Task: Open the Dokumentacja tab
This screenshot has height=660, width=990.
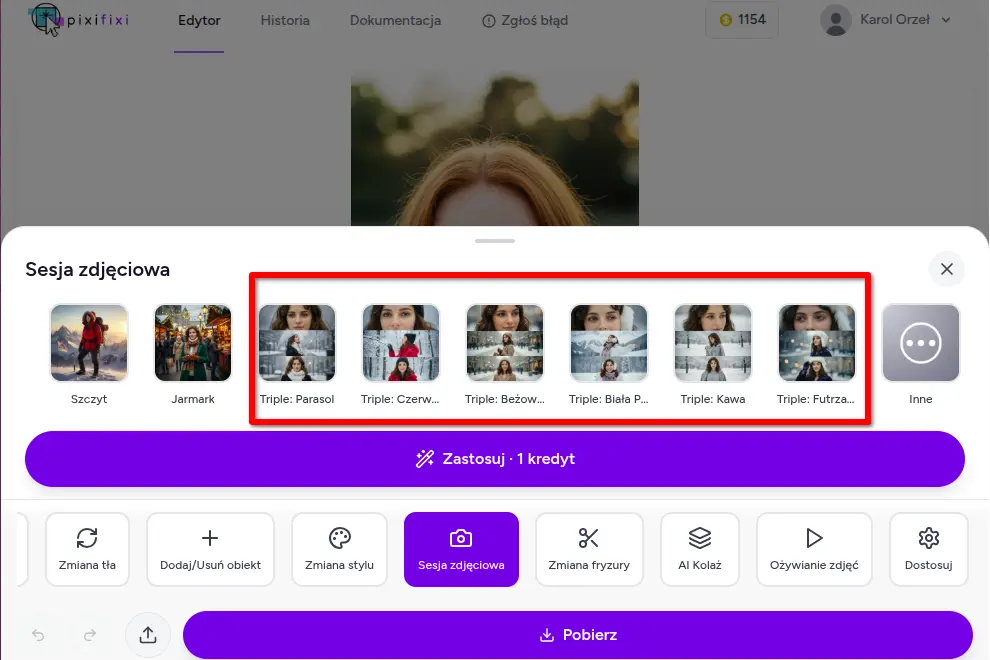Action: pos(395,20)
